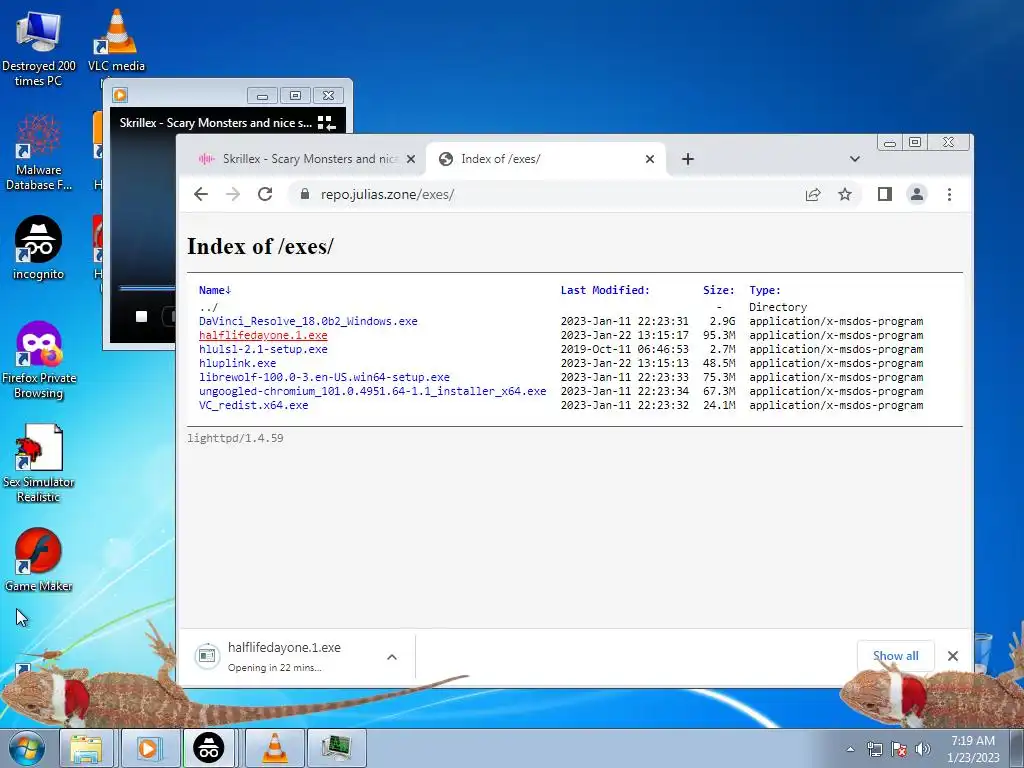Sort listing by Last Modified column
The image size is (1024, 768).
pos(605,290)
